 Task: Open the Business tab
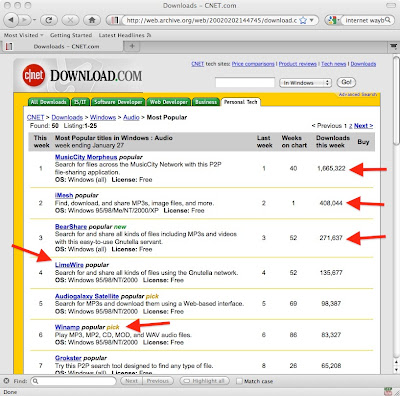tap(206, 102)
